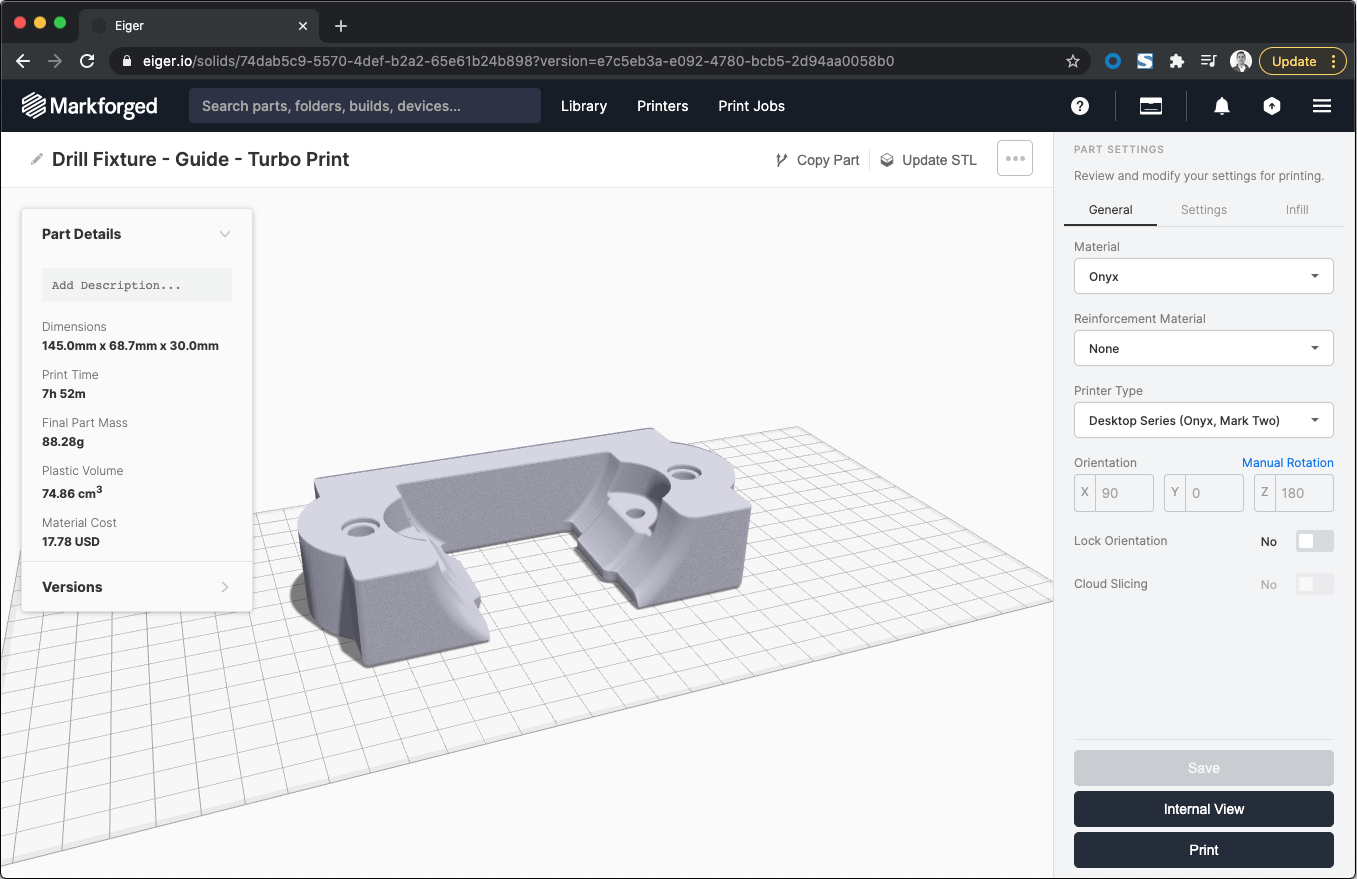Screen dimensions: 1357x879
Task: Click the S extension icon
Action: [1145, 61]
